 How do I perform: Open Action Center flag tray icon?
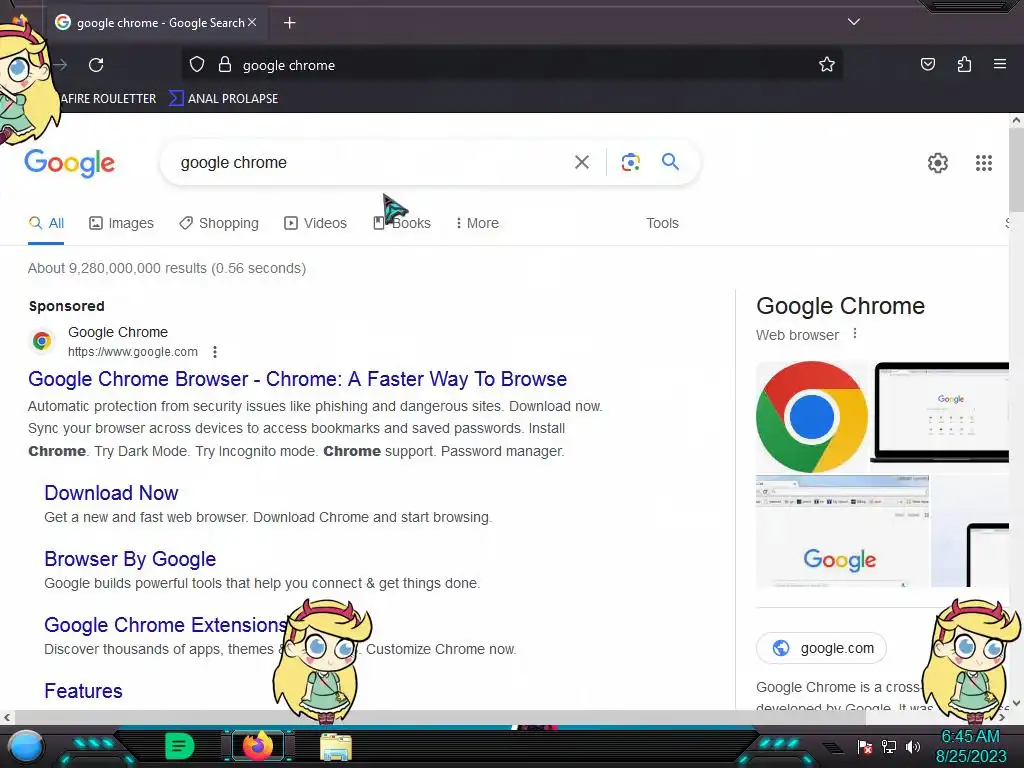tap(865, 746)
